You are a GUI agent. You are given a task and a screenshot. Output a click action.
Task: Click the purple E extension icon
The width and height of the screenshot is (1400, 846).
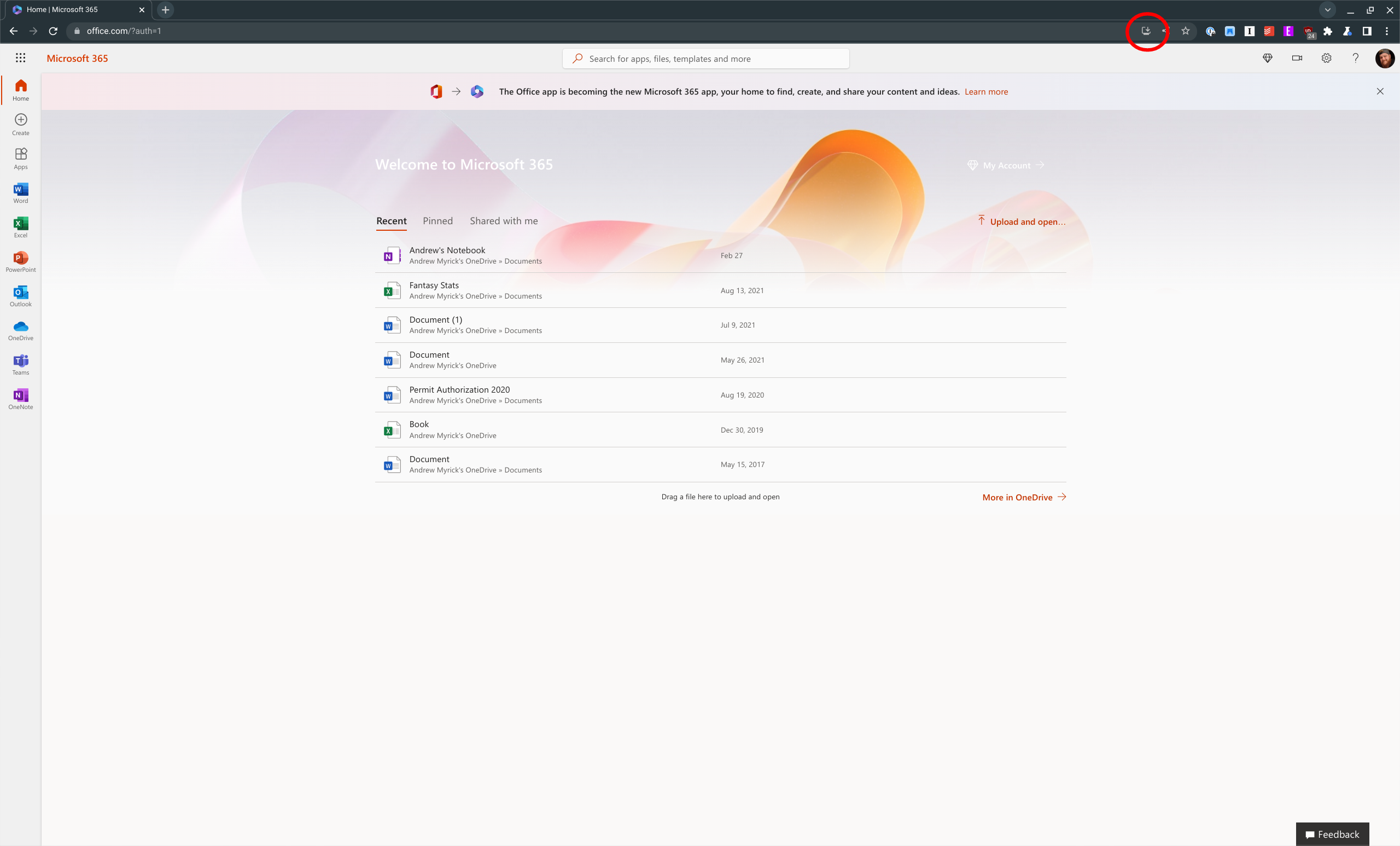1288,31
